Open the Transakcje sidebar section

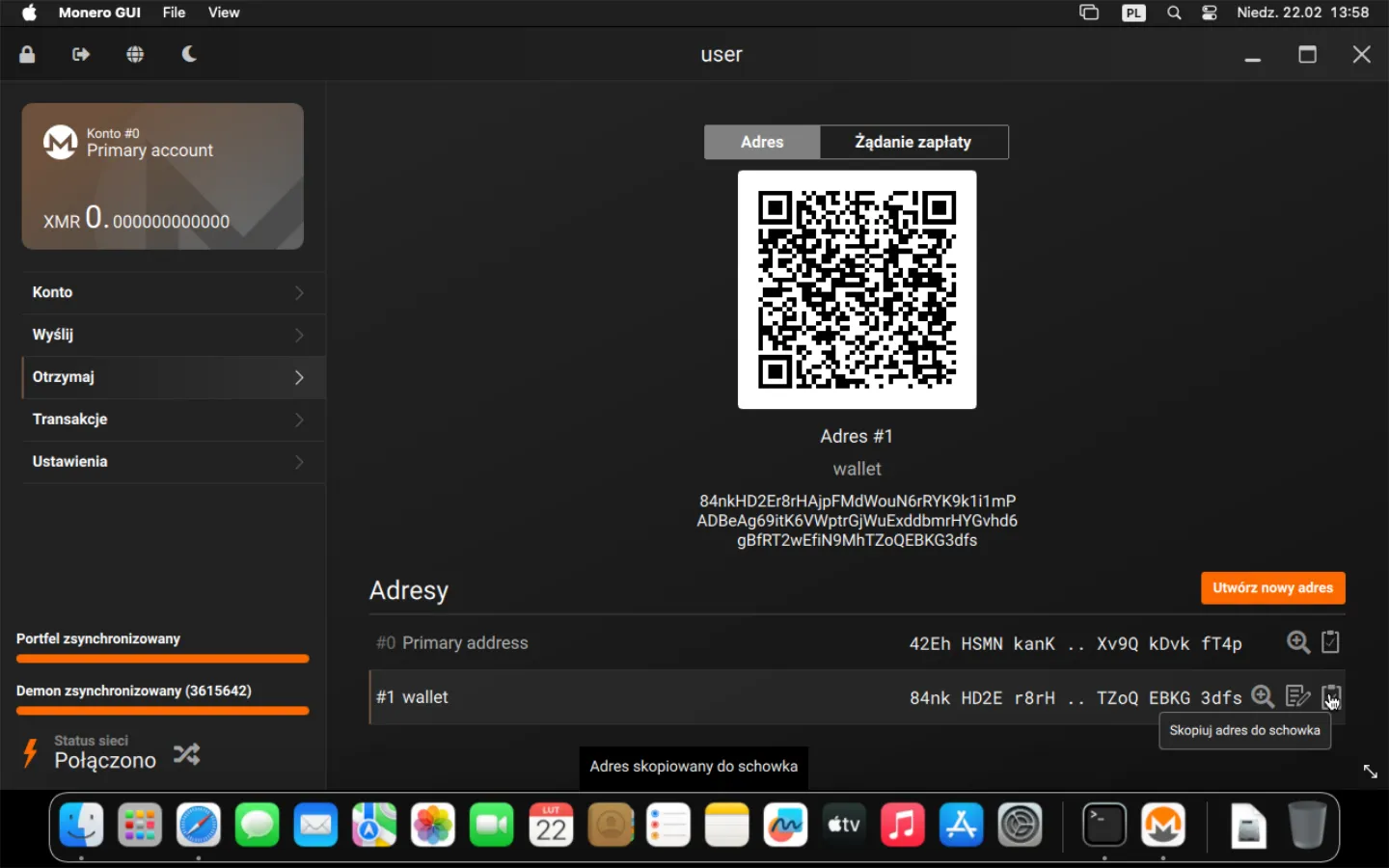[174, 420]
